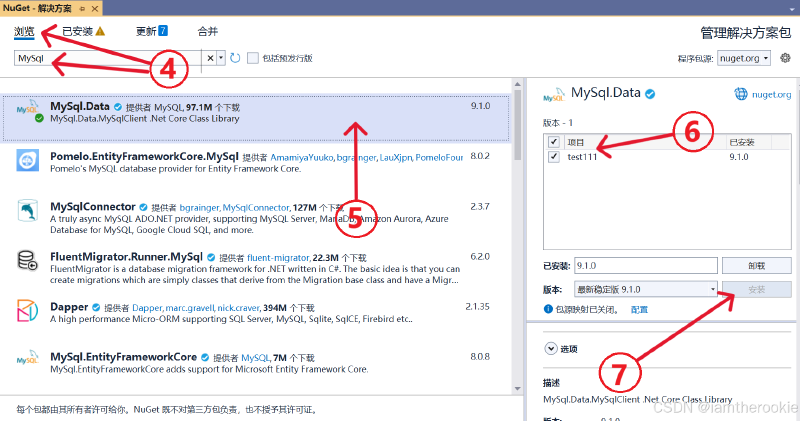Open the nuget.org link in details pane

[x=771, y=94]
